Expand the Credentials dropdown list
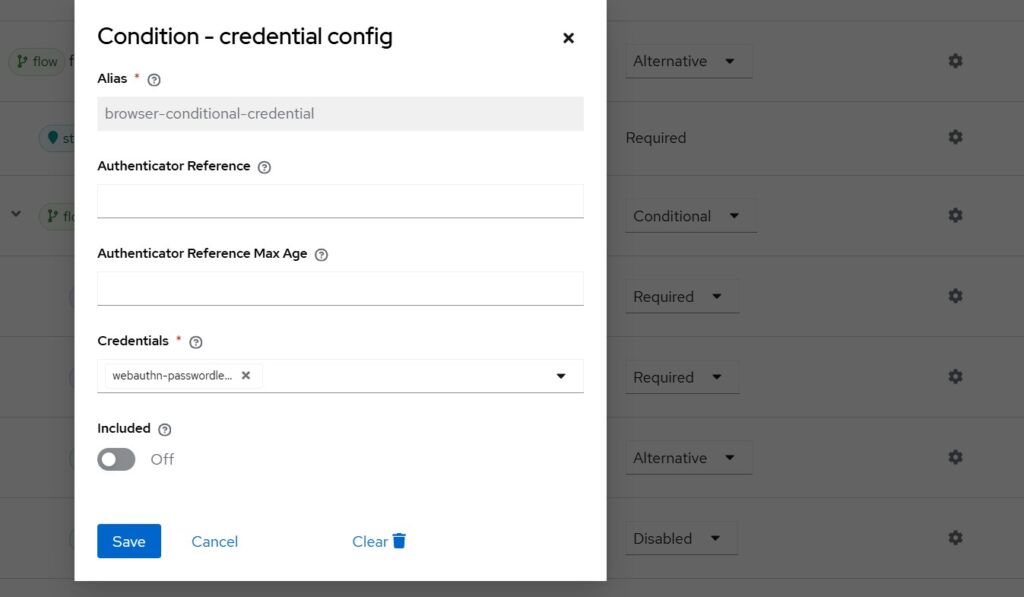This screenshot has height=597, width=1024. pyautogui.click(x=560, y=376)
